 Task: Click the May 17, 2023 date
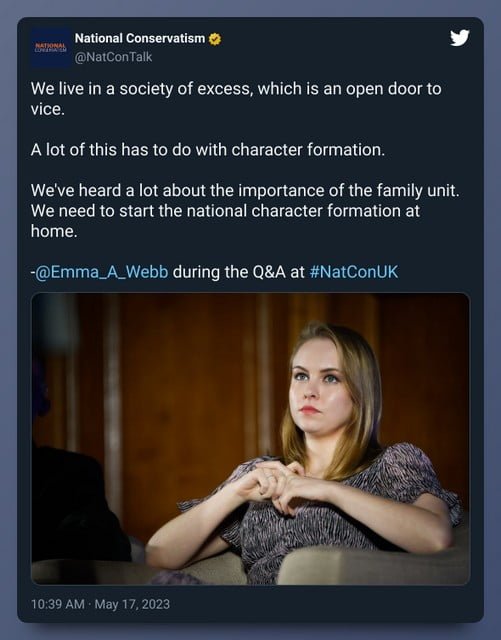pos(132,604)
